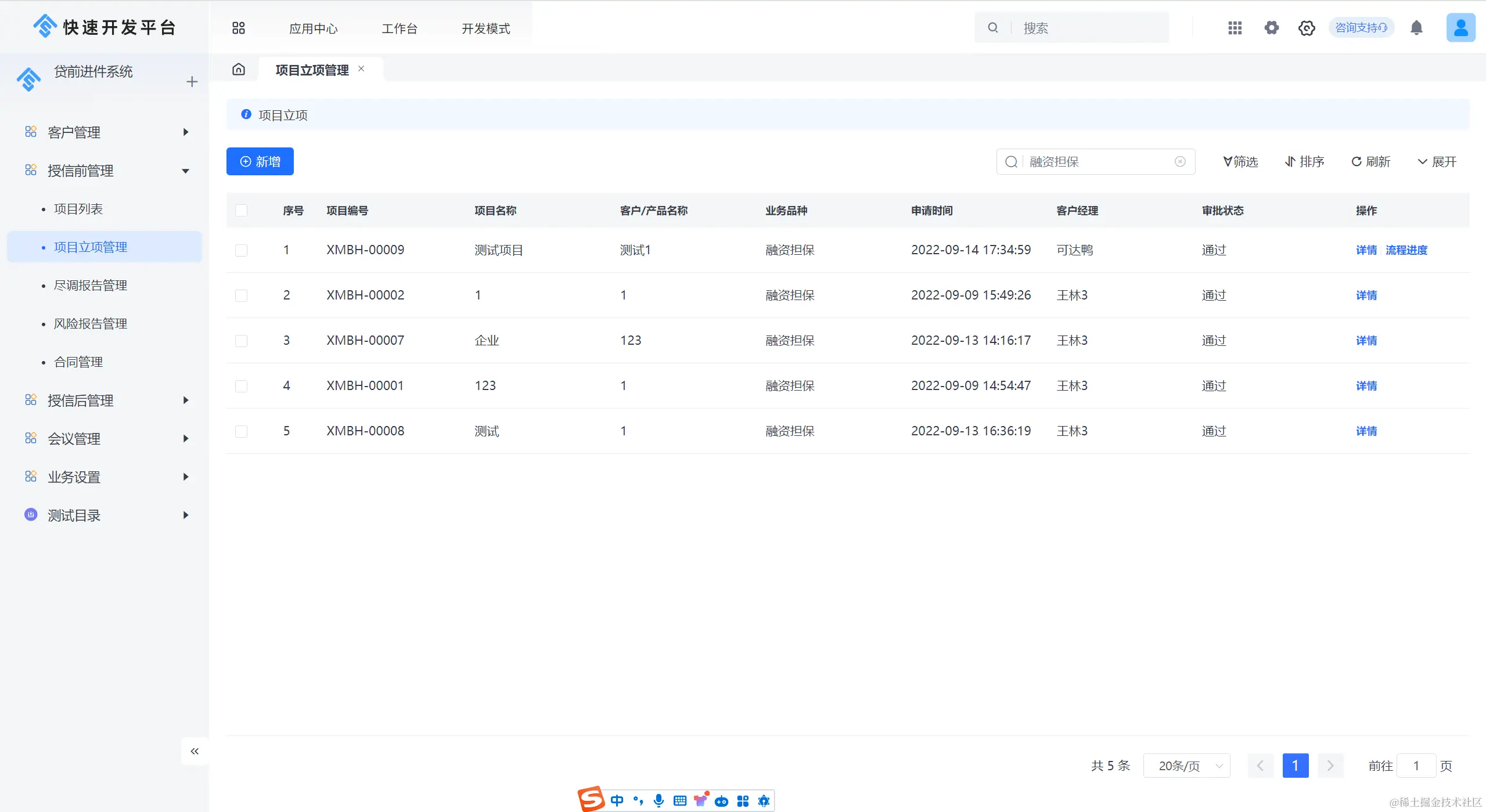Add new system with plus icon
The width and height of the screenshot is (1486, 812).
[192, 82]
